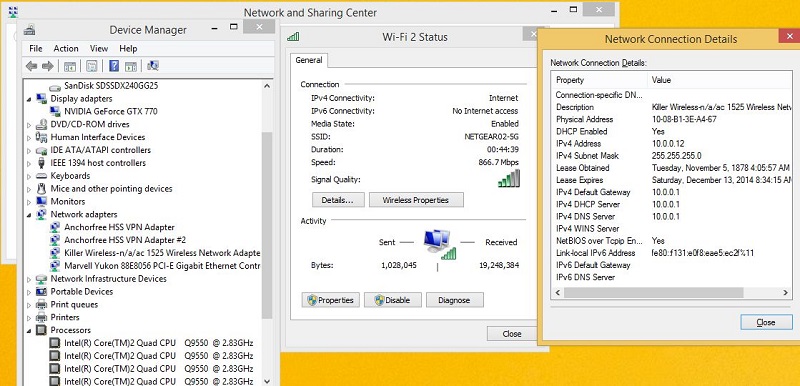Click the Print queues category icon

42,304
